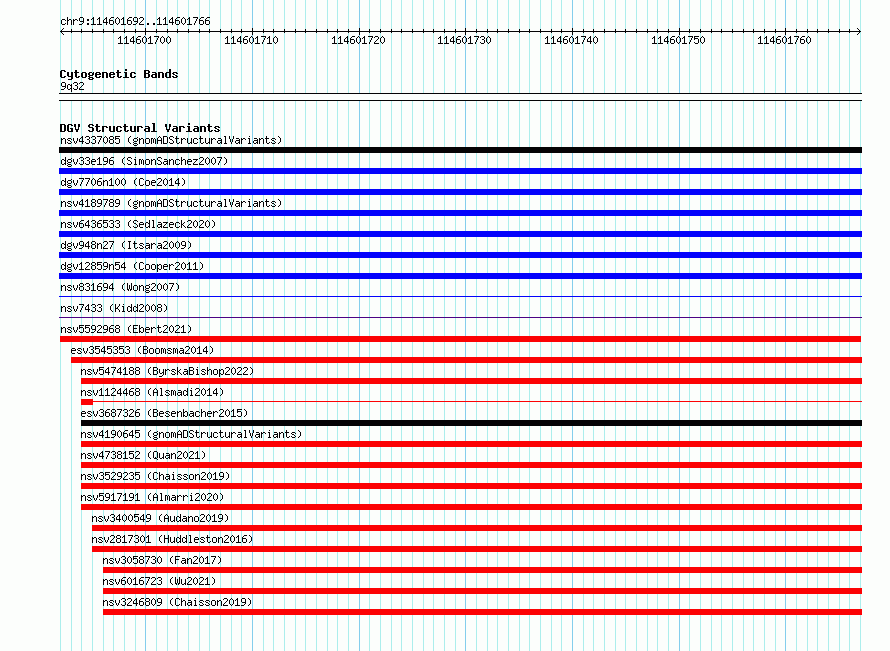This screenshot has height=651, width=890.
Task: Open variant nsv3058730 (Fan2017)
Action: 162,560
